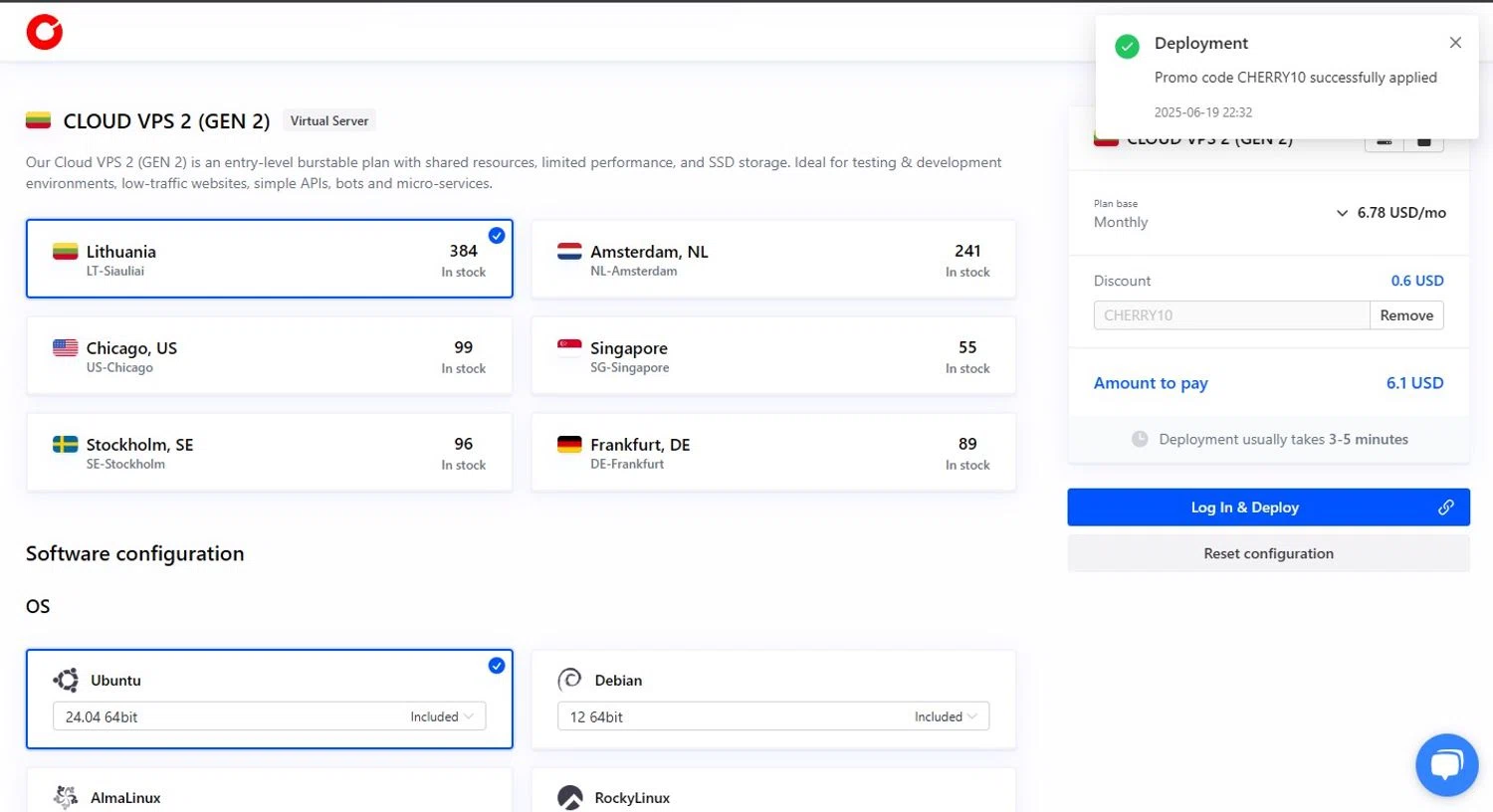Click the Log In & Deploy button
The image size is (1493, 812).
1268,507
